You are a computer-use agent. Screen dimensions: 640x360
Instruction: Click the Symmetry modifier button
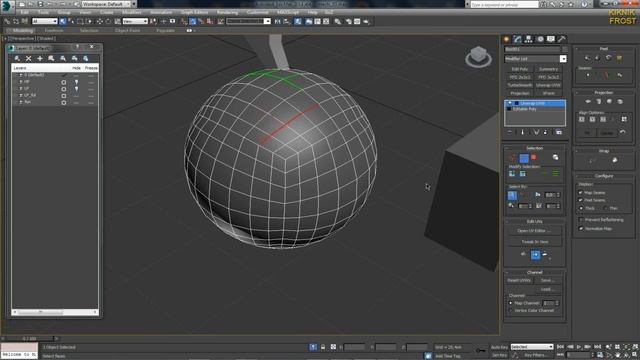tap(548, 69)
